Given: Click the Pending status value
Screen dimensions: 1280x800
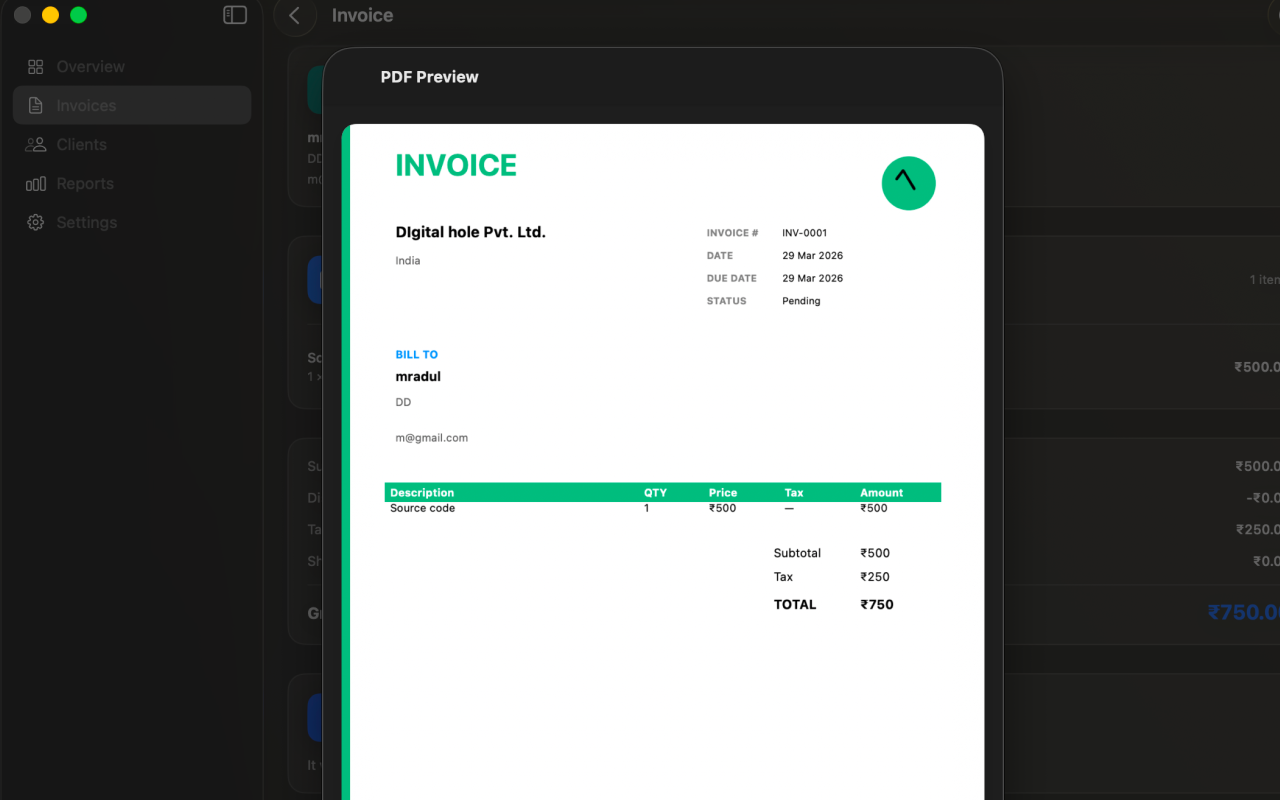Looking at the screenshot, I should click(801, 301).
